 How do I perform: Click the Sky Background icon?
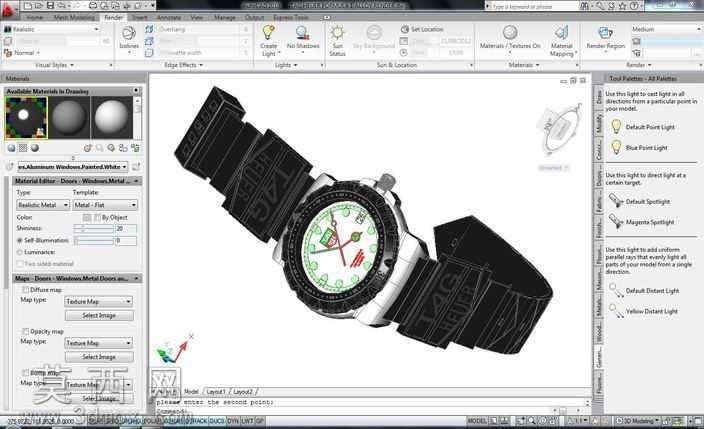pos(374,32)
